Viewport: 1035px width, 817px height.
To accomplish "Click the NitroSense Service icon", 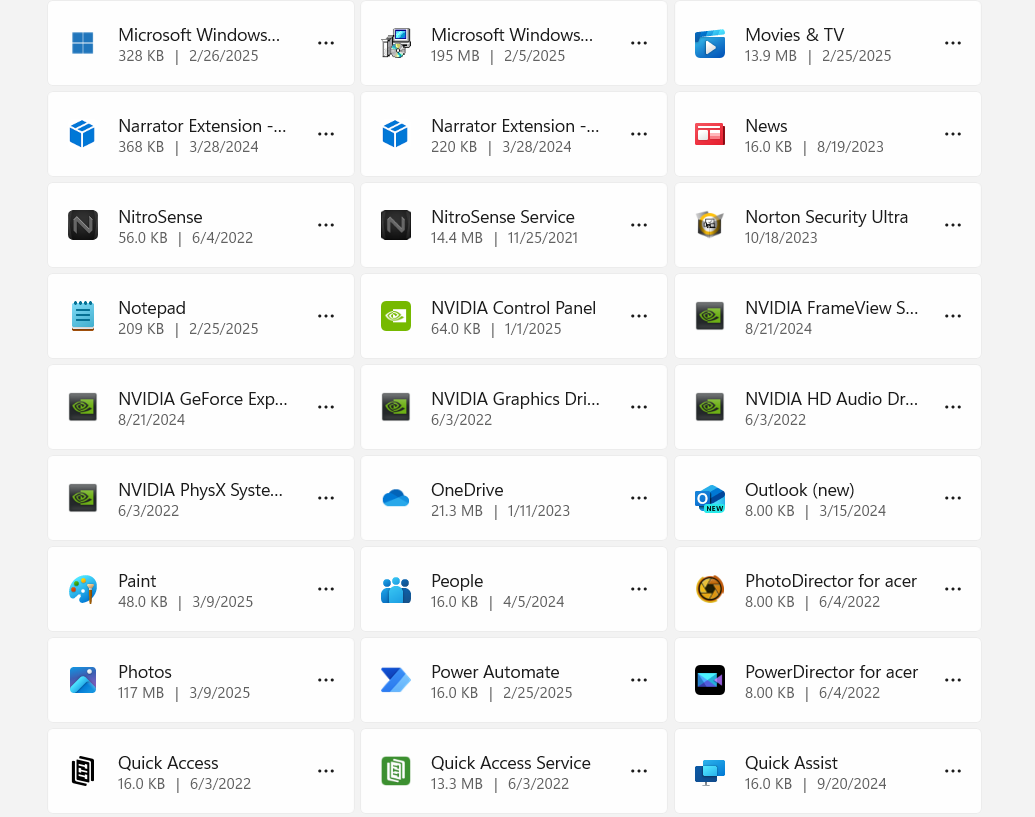I will [x=396, y=225].
